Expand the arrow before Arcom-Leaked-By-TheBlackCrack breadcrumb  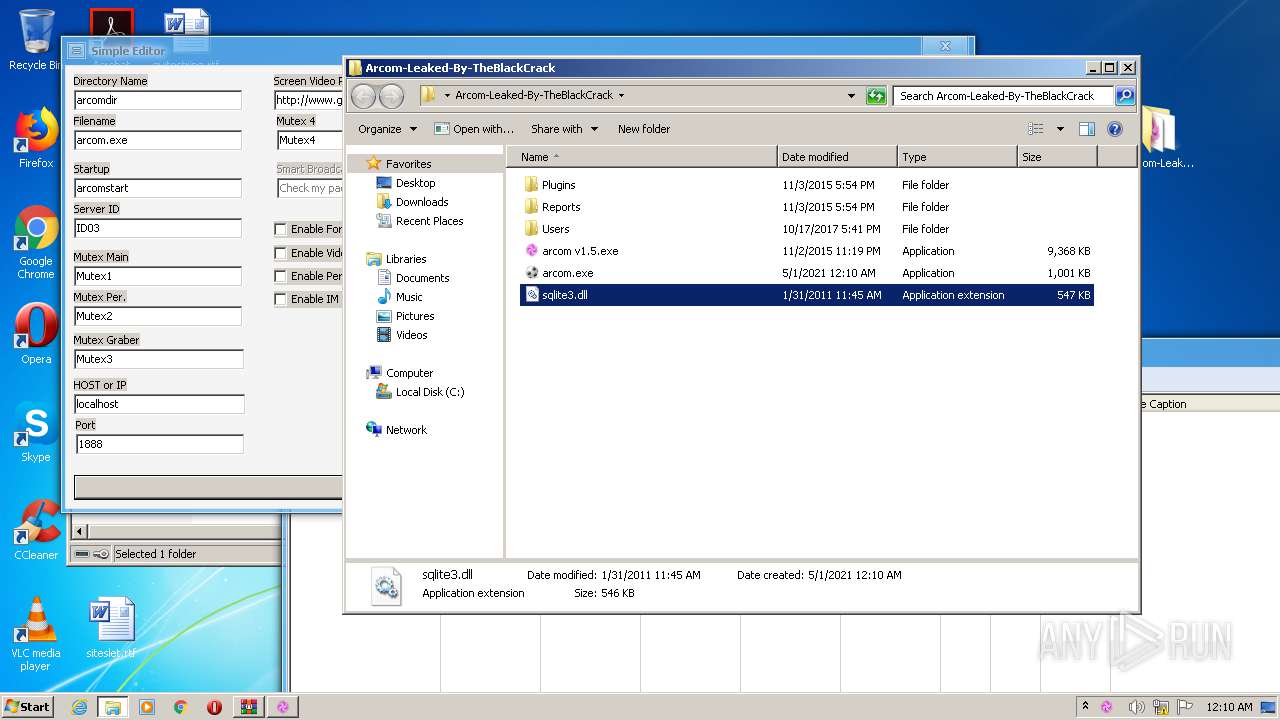[x=447, y=96]
